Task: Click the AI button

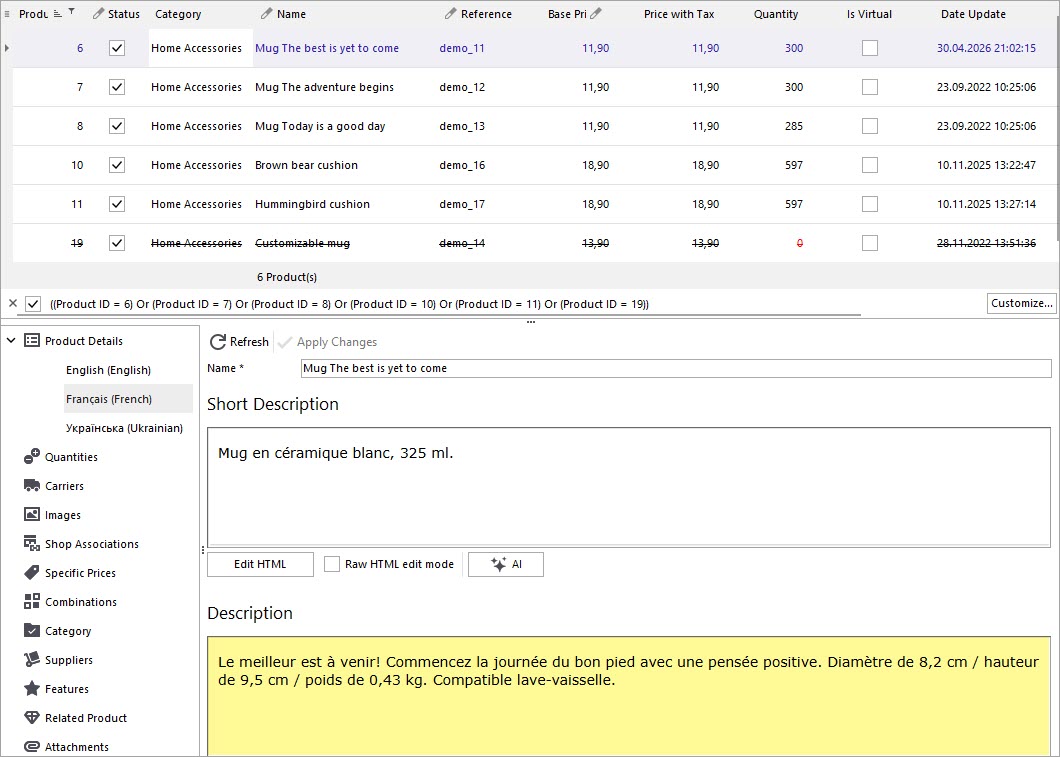Action: coord(506,564)
